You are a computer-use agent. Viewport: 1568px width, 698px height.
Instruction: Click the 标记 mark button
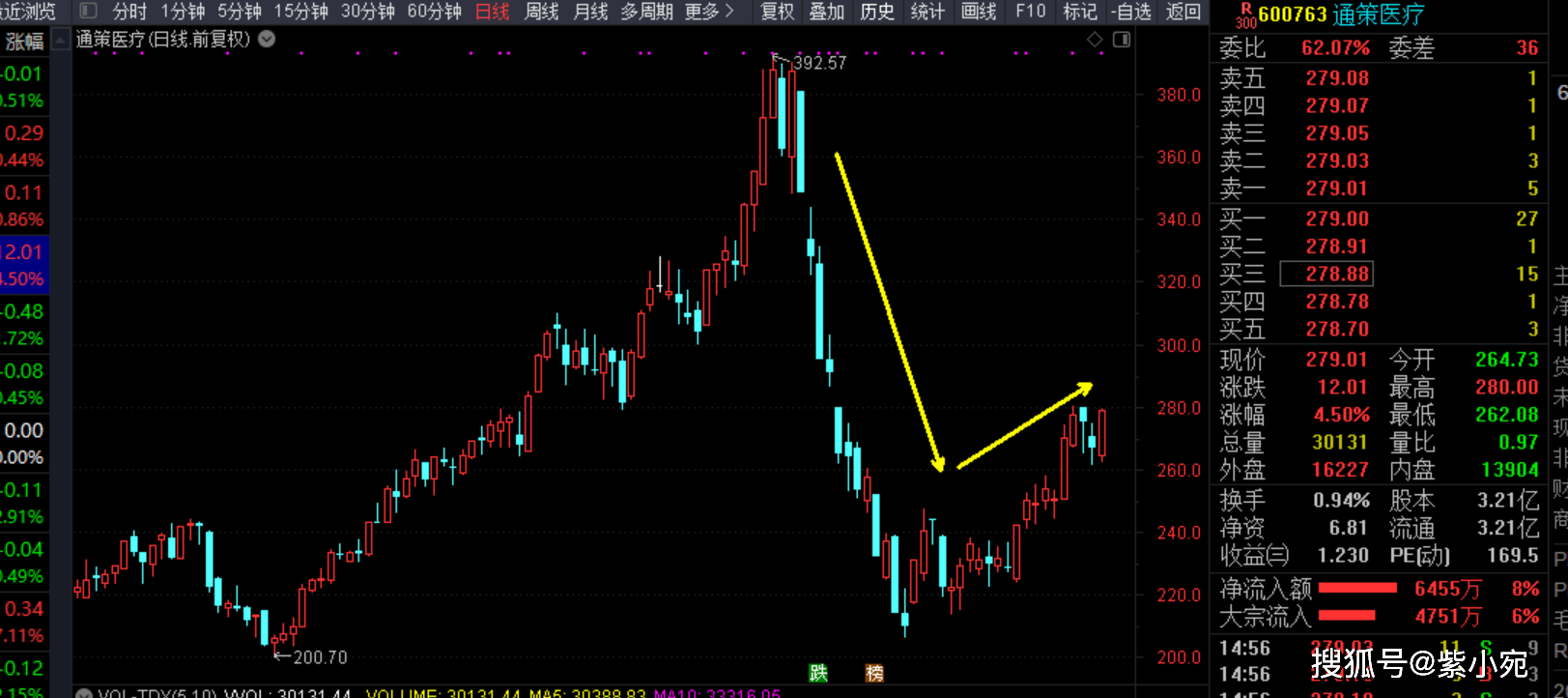1079,12
